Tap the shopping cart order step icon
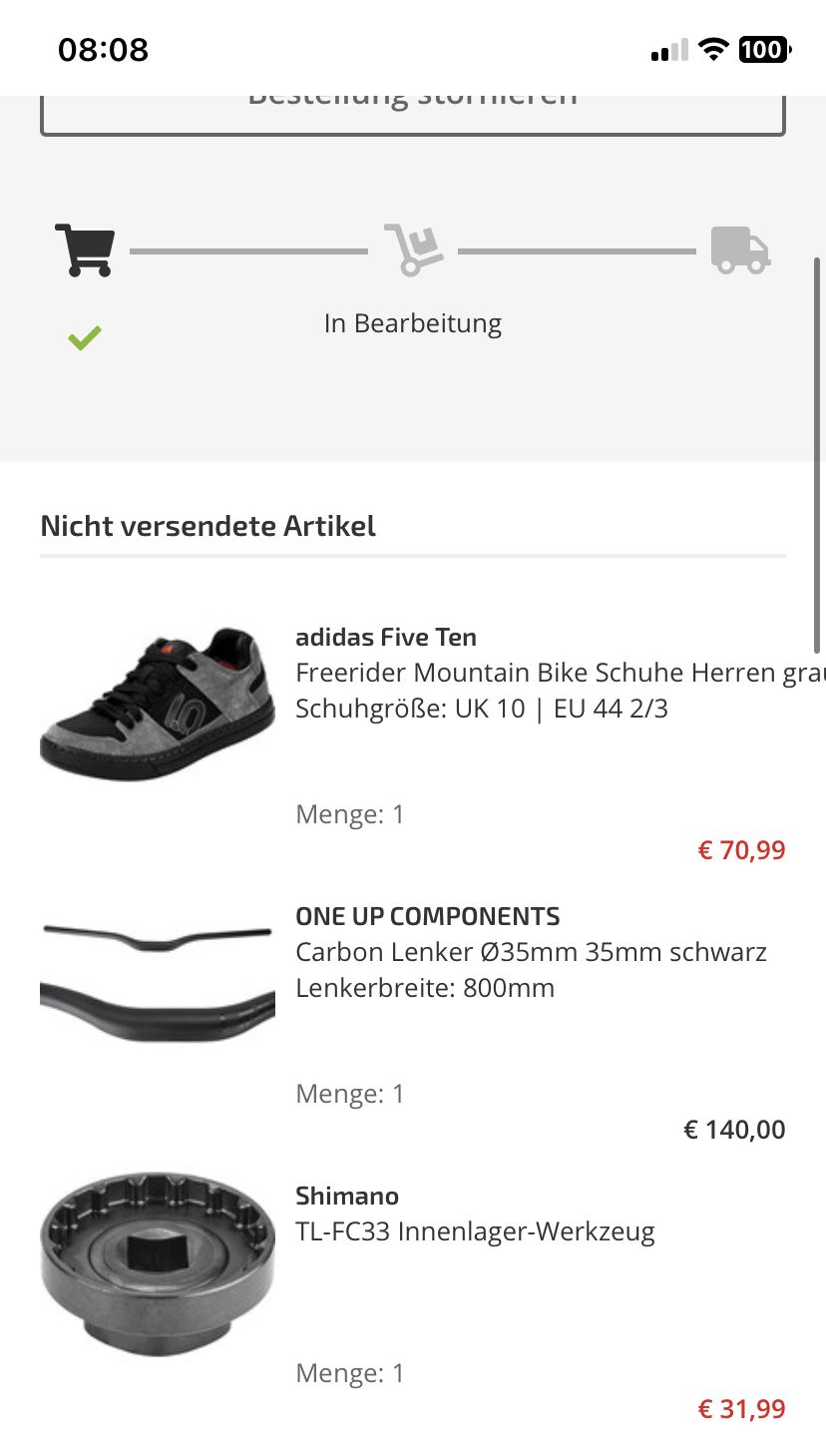Viewport: 826px width, 1456px height. 85,249
